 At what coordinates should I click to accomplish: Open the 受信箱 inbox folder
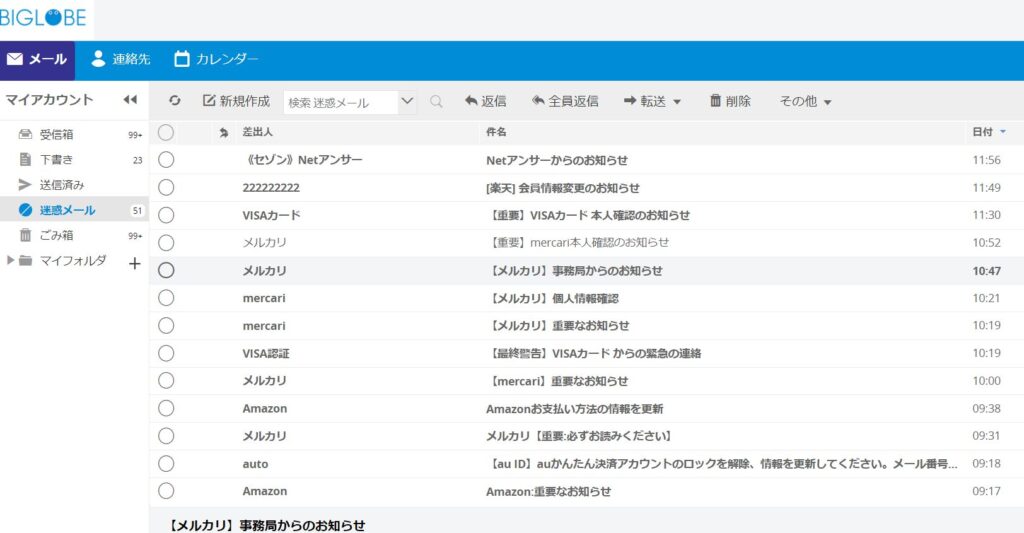click(56, 135)
